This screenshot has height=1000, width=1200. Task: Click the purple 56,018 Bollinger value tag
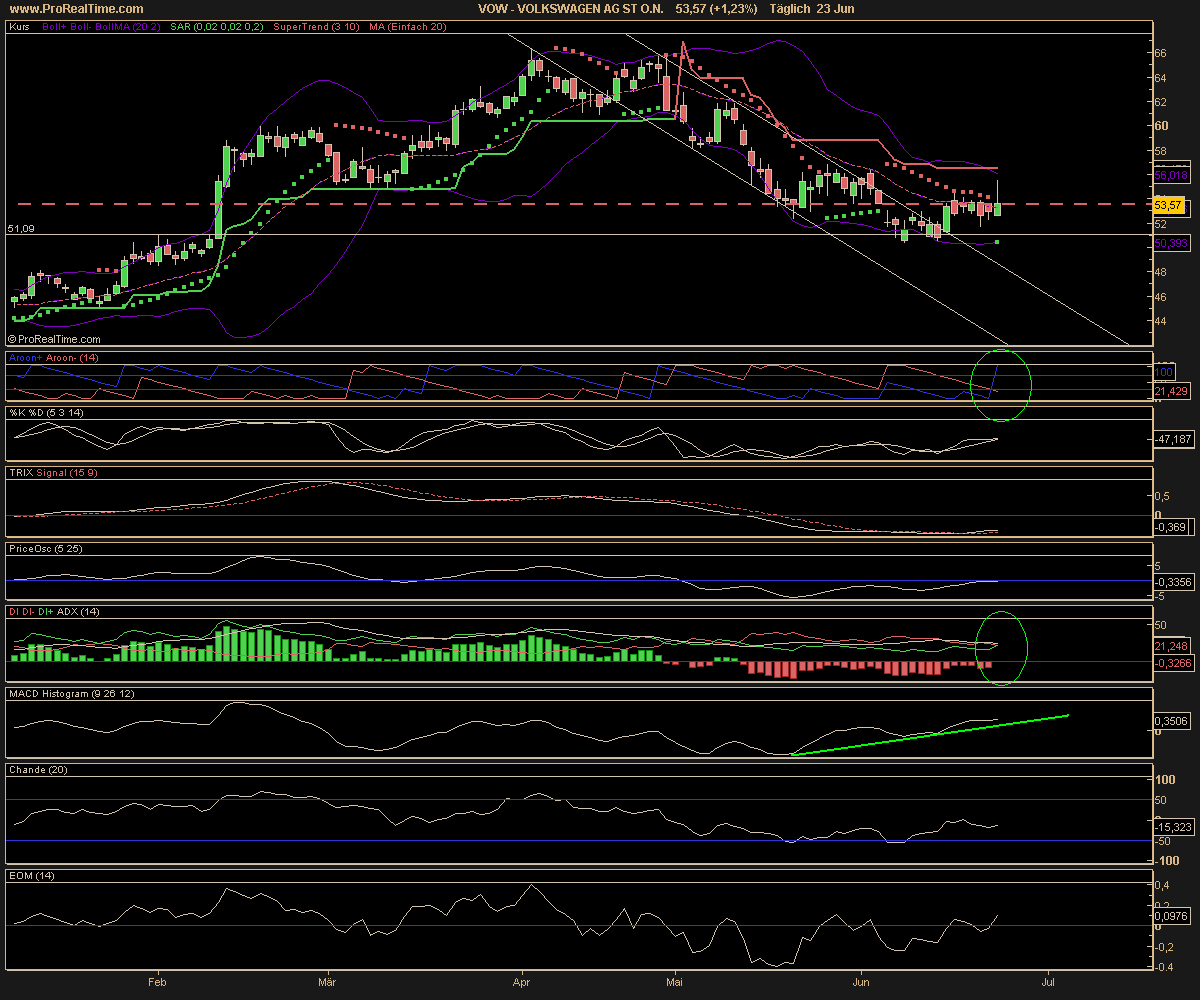pyautogui.click(x=1170, y=175)
